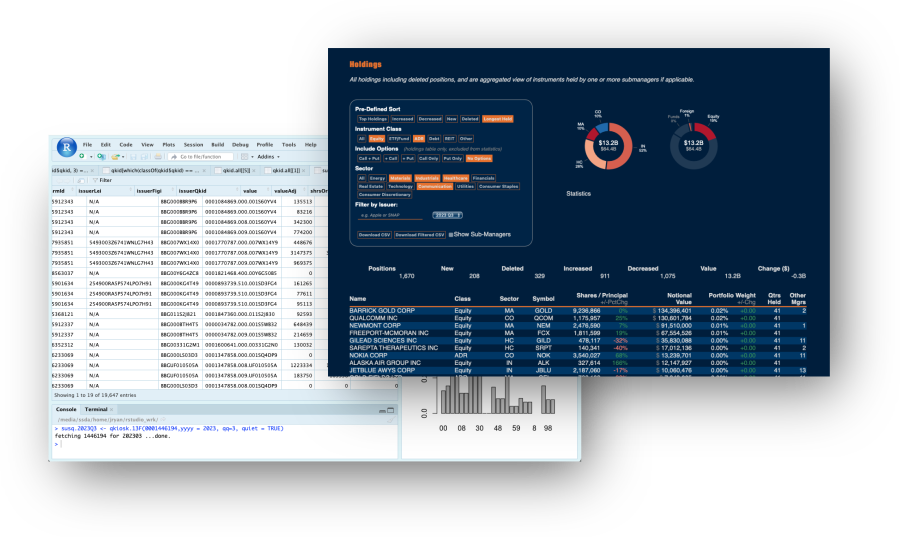900x537 pixels.
Task: Click the Download Filtered CSV button
Action: (420, 235)
